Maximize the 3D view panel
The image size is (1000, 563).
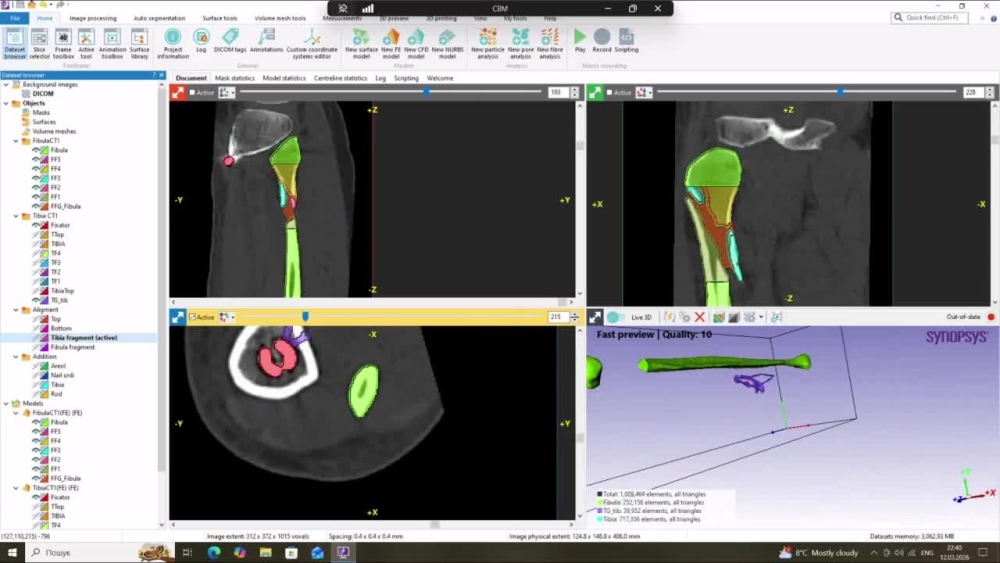pyautogui.click(x=594, y=317)
